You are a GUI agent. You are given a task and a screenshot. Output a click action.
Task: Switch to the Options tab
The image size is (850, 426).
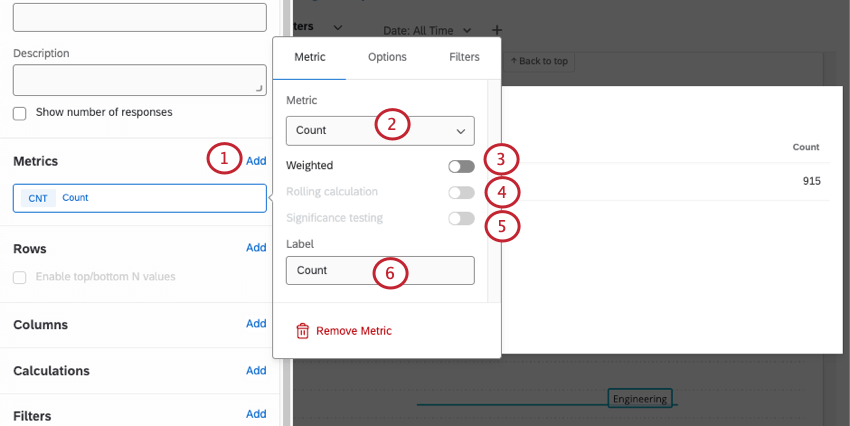[387, 57]
